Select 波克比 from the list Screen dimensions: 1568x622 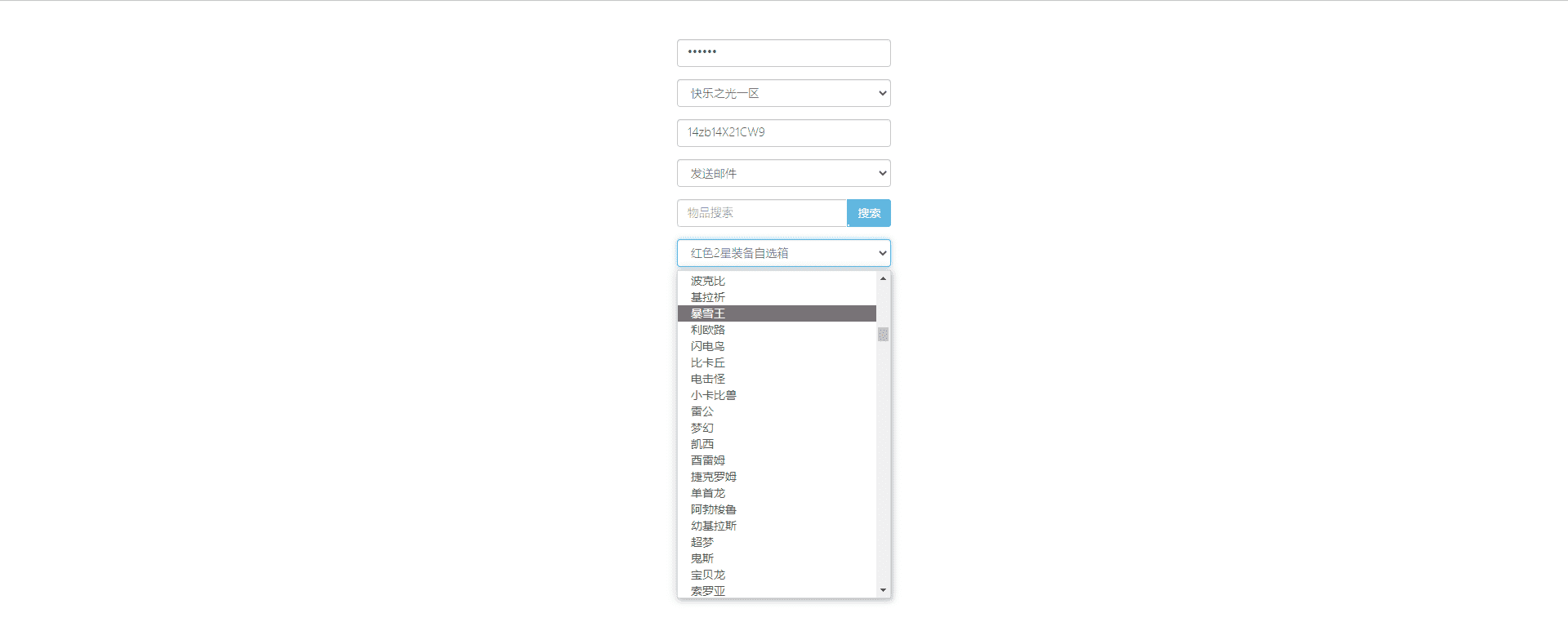[777, 281]
